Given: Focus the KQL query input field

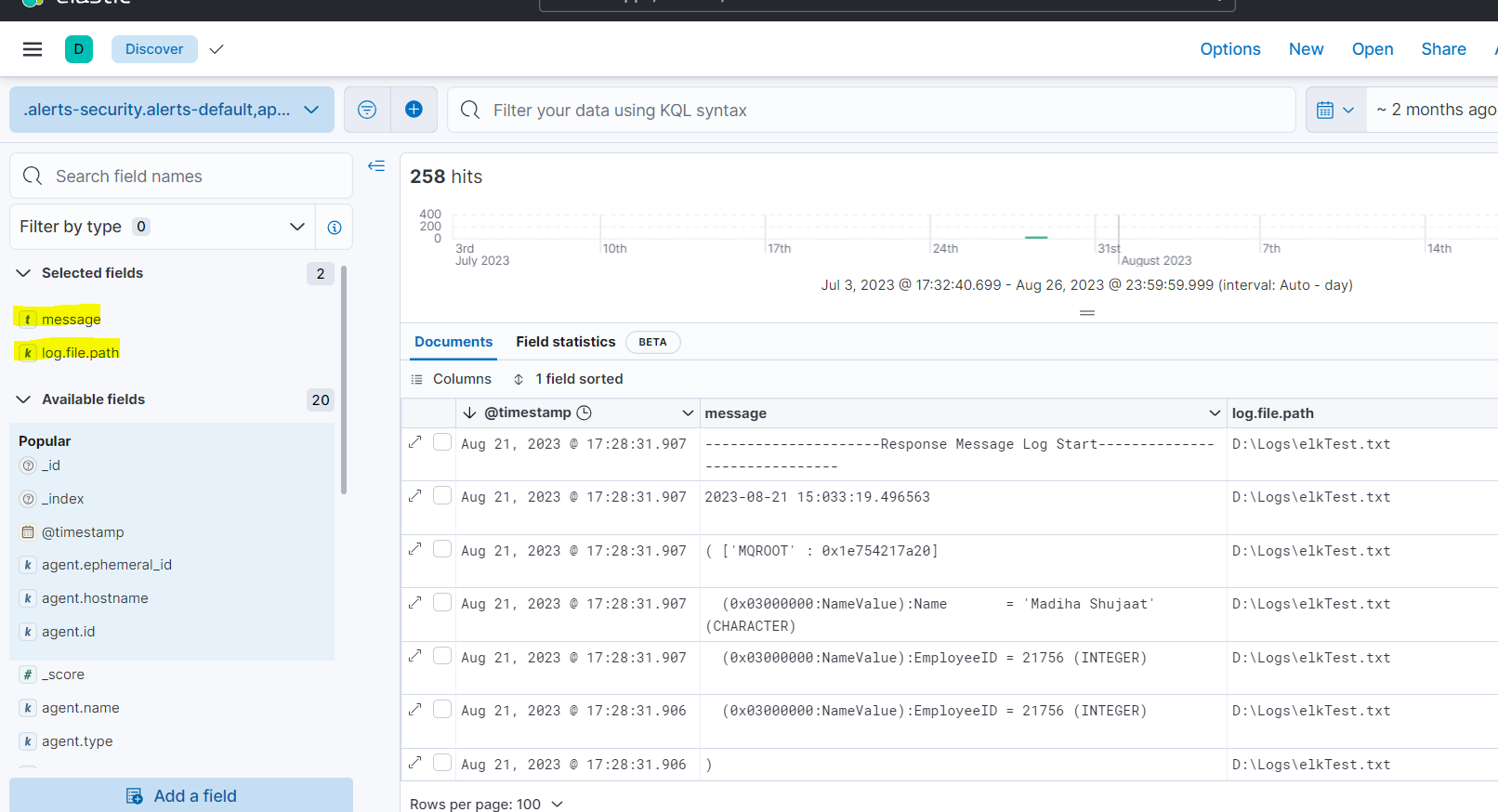Looking at the screenshot, I should [x=872, y=110].
